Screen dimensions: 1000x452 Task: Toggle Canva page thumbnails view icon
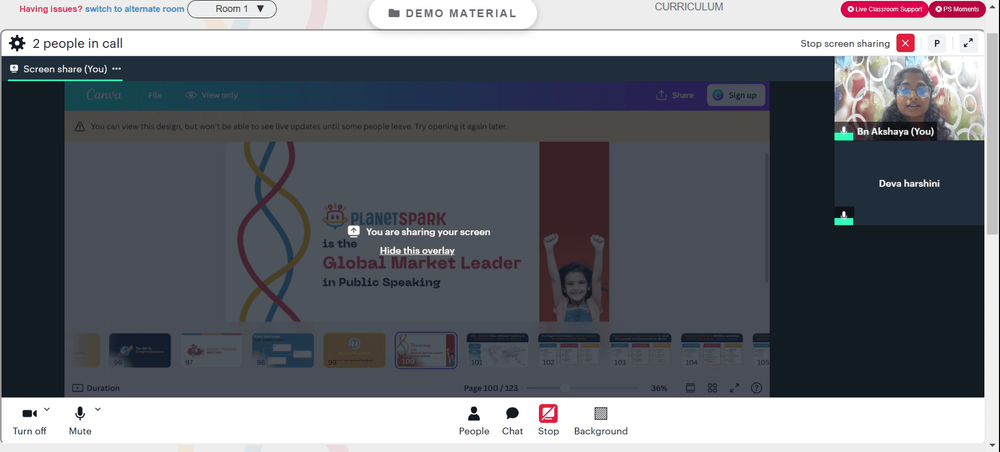point(690,388)
